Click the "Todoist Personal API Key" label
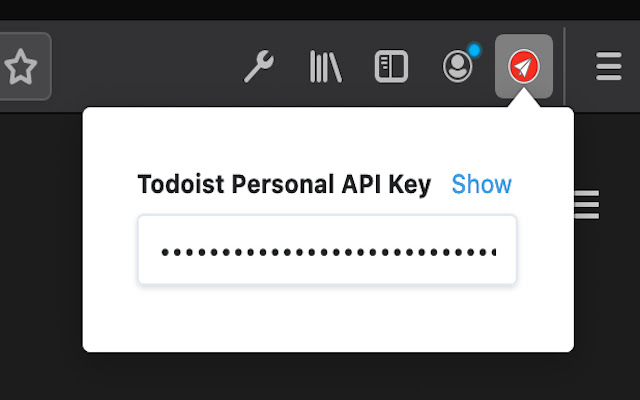This screenshot has height=400, width=640. [284, 185]
